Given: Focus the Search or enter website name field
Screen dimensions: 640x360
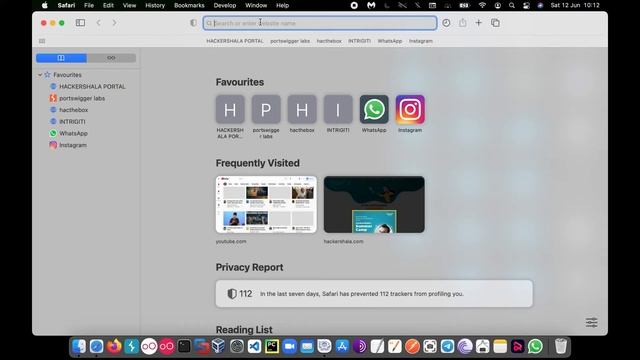Looking at the screenshot, I should point(320,23).
